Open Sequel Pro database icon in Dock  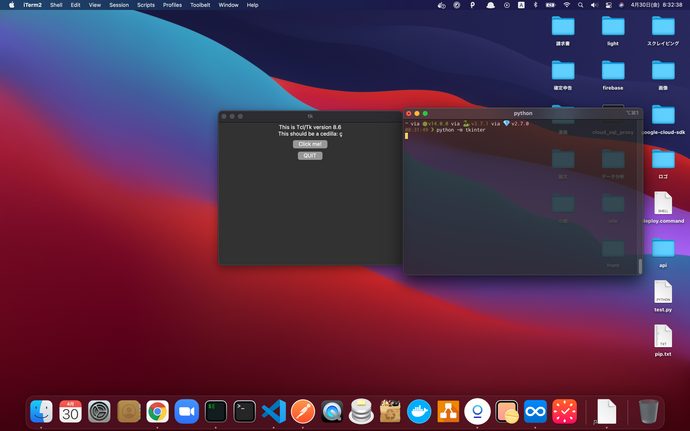coord(361,411)
